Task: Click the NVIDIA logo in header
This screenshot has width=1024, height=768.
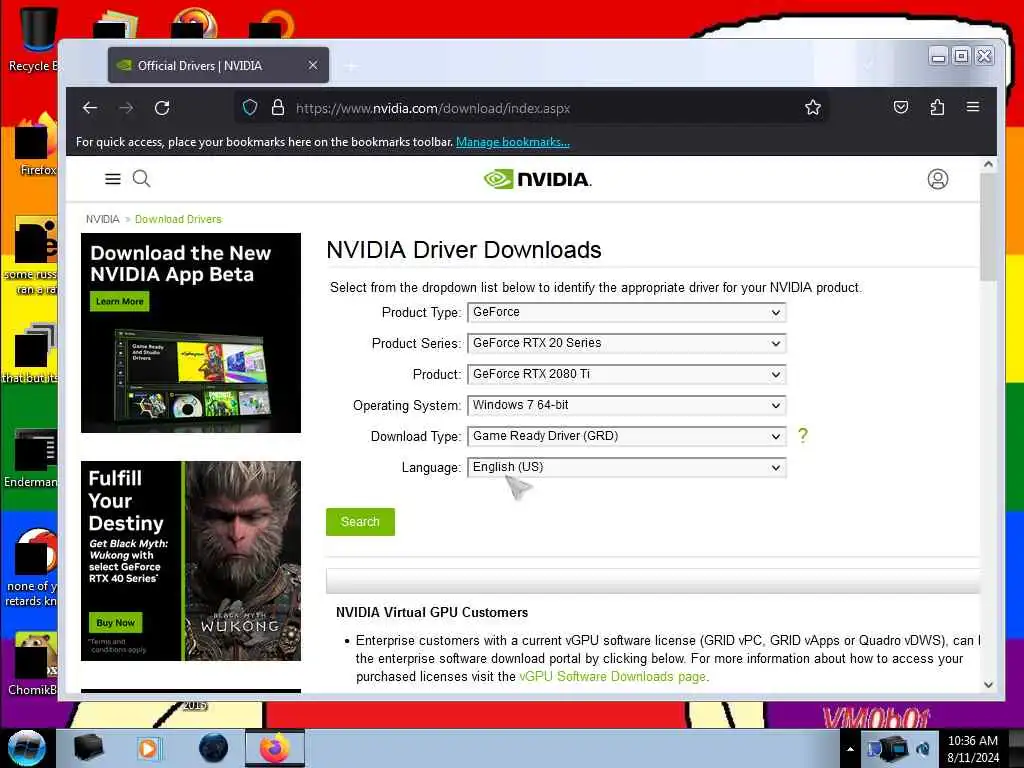Action: 537,179
